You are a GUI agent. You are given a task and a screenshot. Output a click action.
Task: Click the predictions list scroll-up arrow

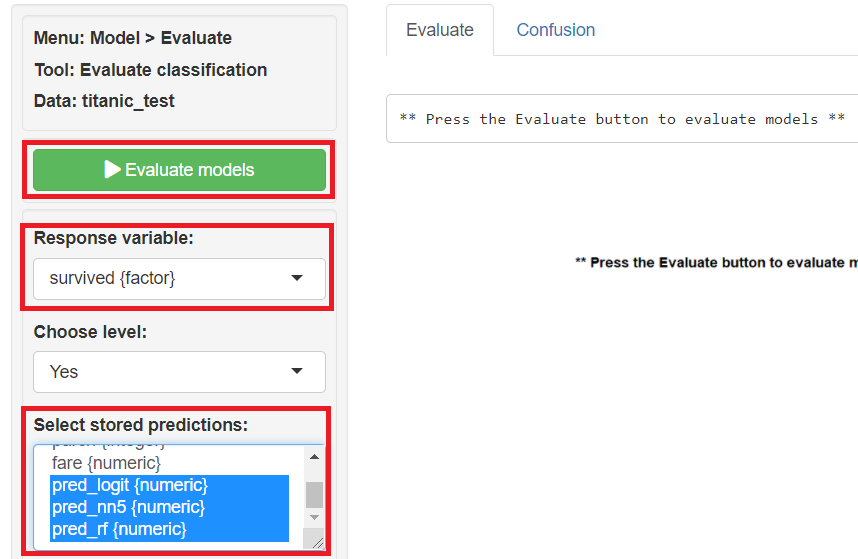tap(314, 457)
